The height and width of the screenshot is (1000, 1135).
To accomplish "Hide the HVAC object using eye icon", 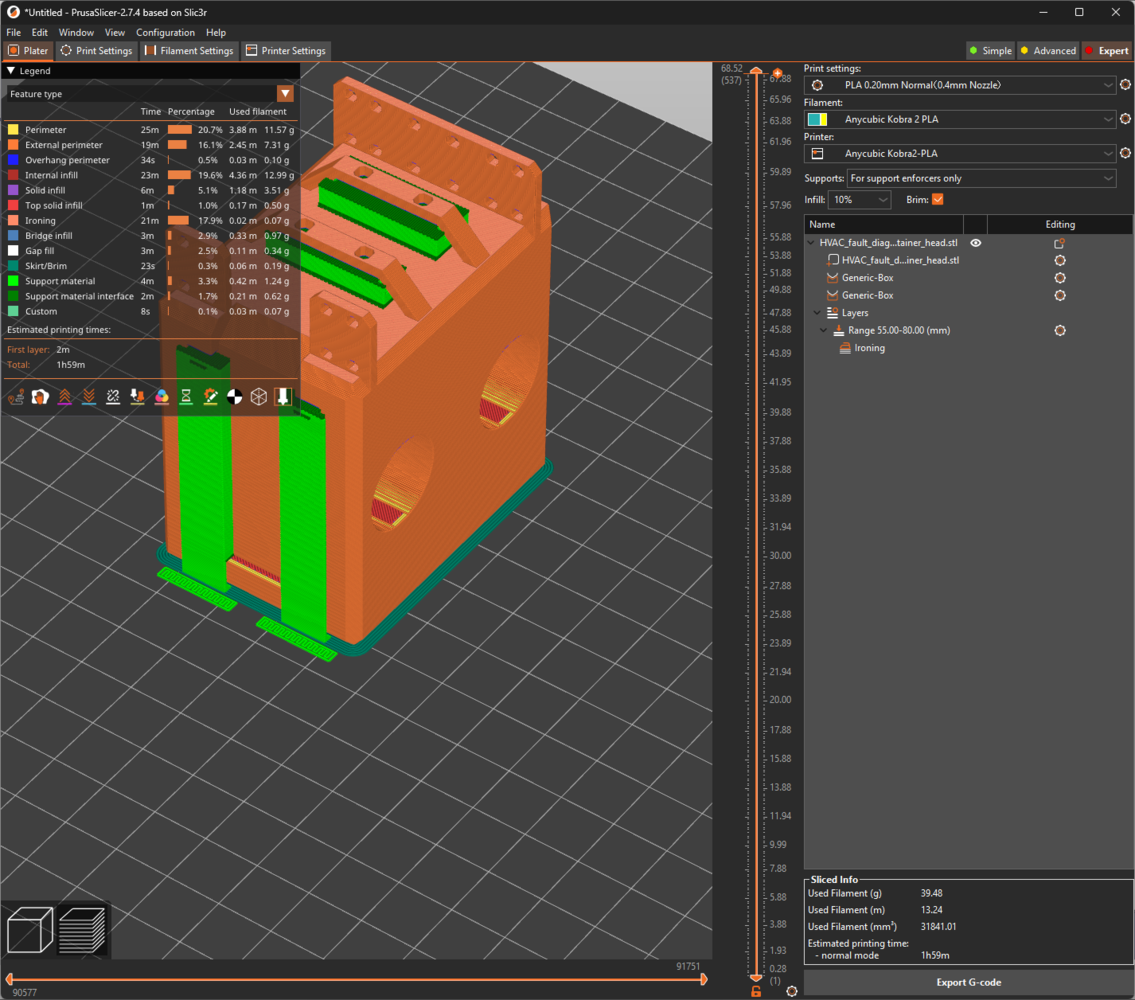I will pyautogui.click(x=976, y=243).
